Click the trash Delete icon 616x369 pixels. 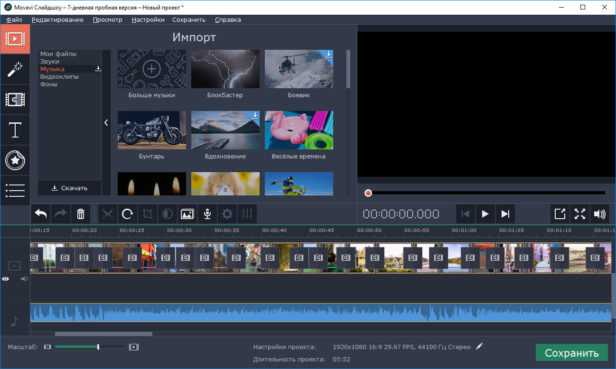pyautogui.click(x=80, y=214)
